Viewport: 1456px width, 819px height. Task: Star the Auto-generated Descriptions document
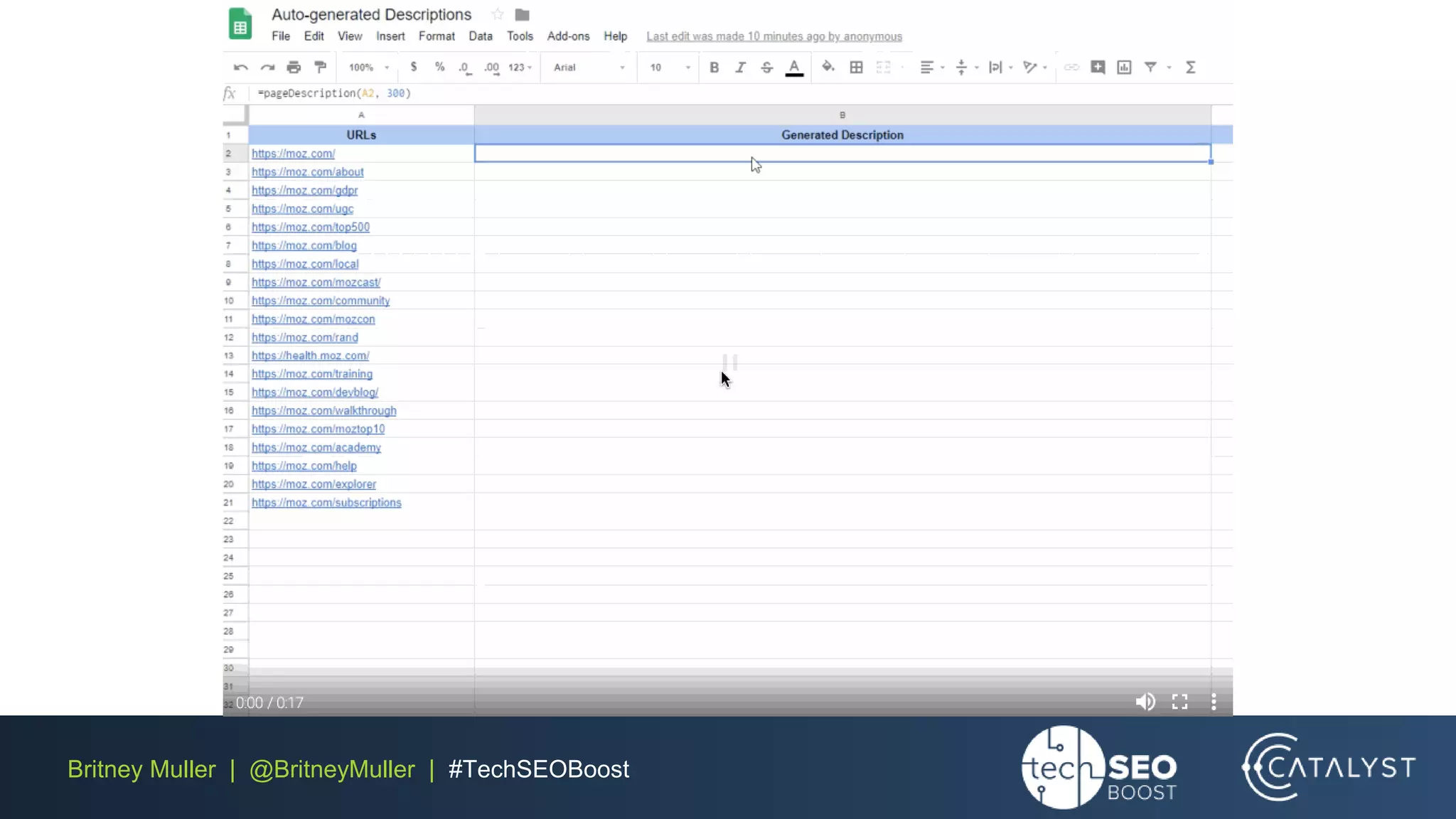click(498, 14)
